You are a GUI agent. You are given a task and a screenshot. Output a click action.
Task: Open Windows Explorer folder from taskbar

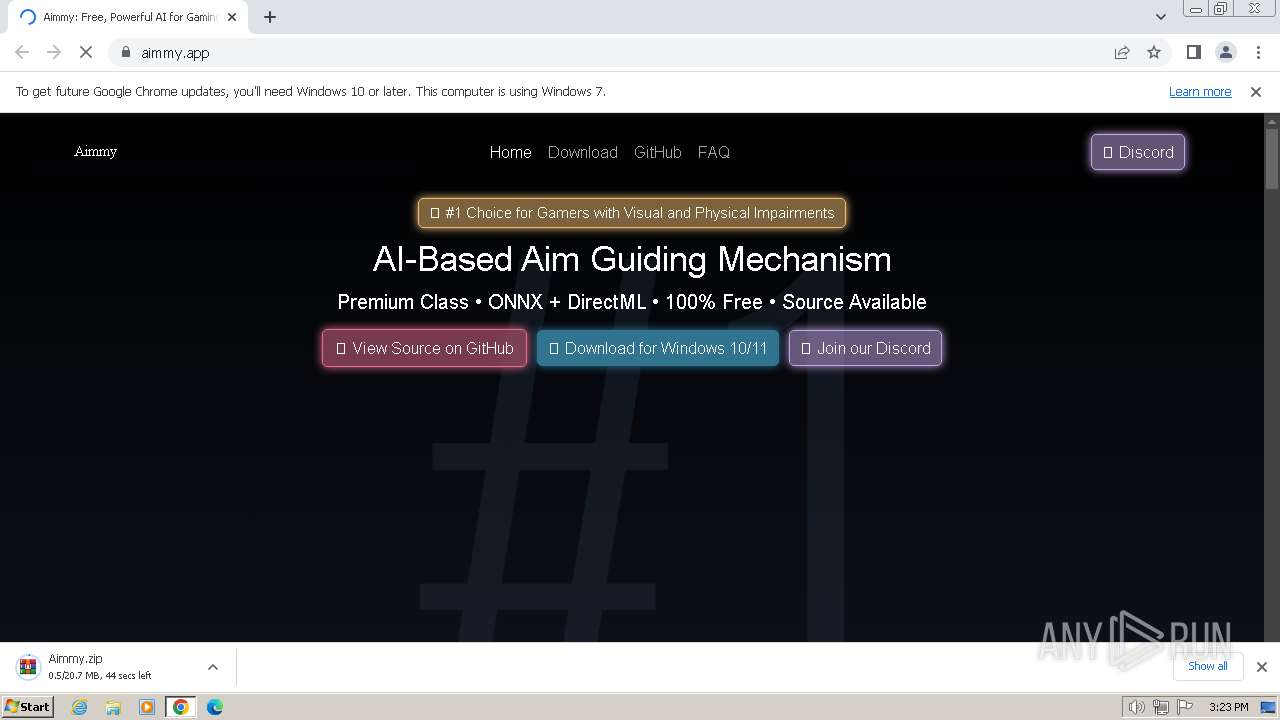coord(113,707)
